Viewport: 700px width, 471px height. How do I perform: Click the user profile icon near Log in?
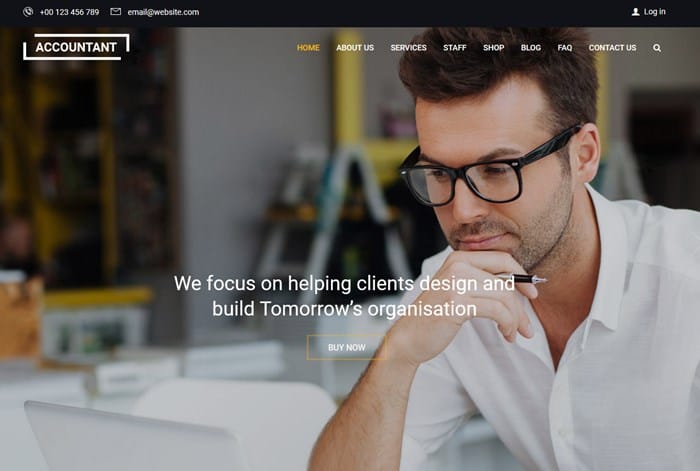(636, 12)
